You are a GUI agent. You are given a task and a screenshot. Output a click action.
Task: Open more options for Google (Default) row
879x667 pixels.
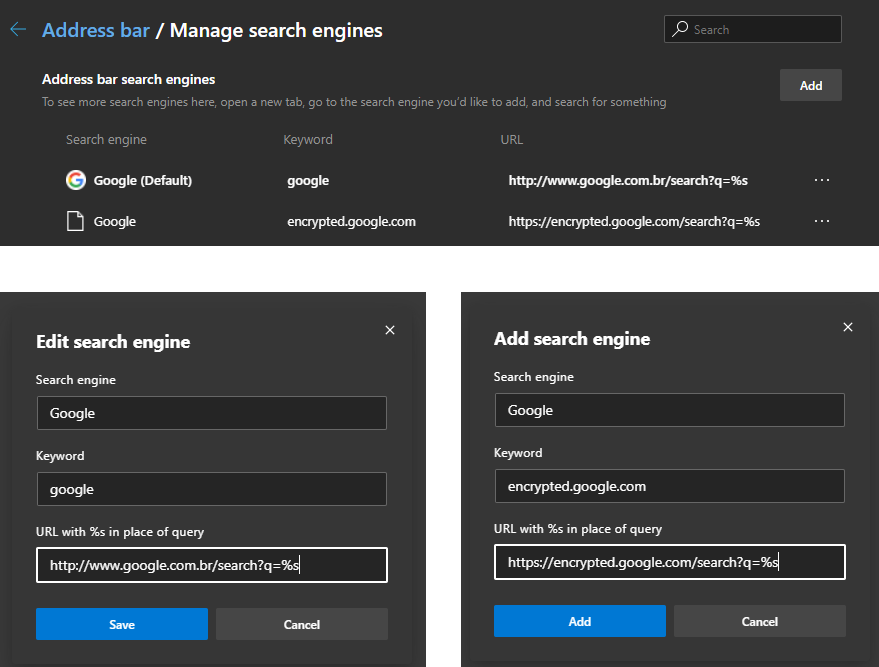822,180
